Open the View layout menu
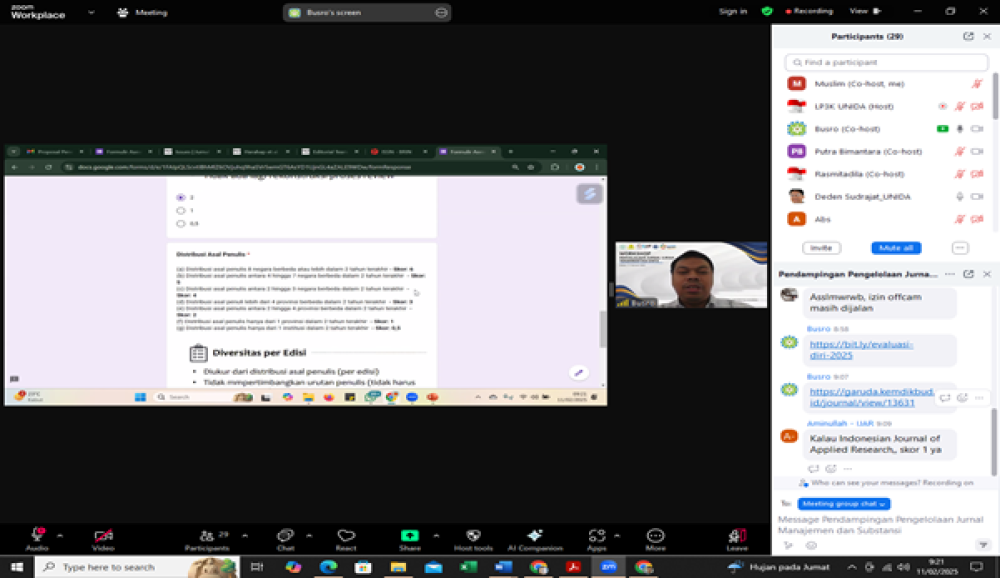 click(865, 11)
